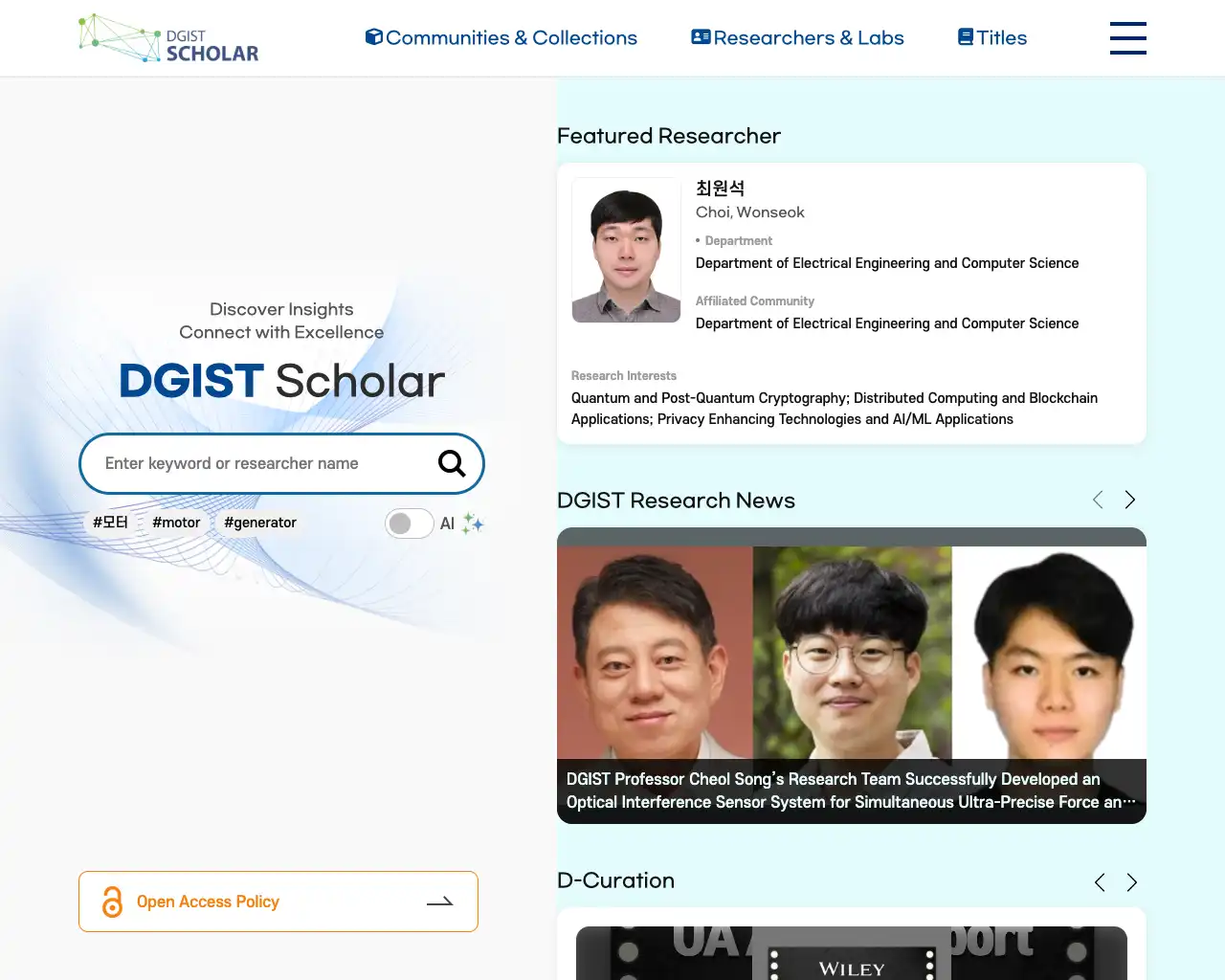Open the Open Access Policy page
The width and height of the screenshot is (1225, 980).
278,901
